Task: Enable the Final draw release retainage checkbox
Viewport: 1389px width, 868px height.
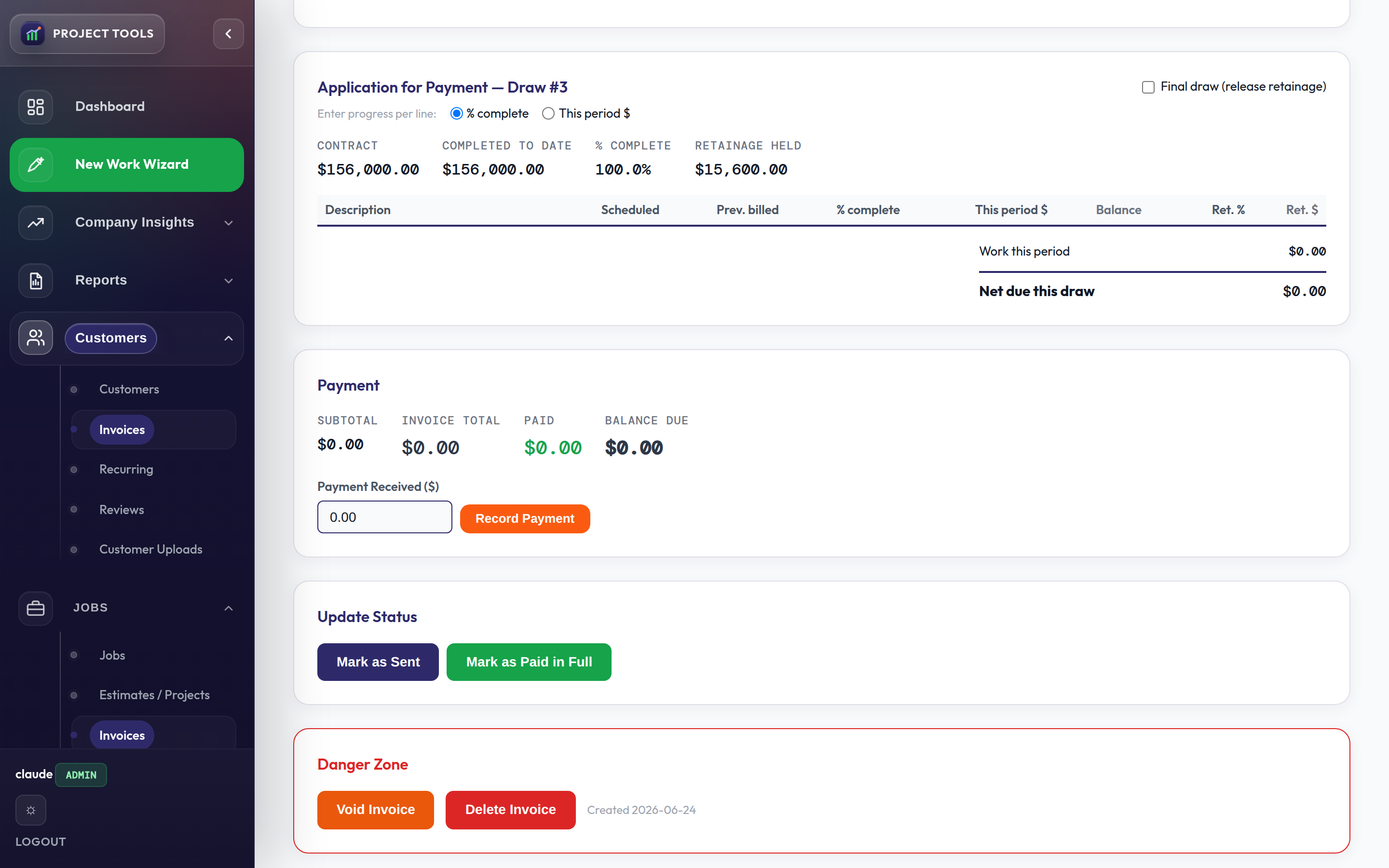Action: 1148,87
